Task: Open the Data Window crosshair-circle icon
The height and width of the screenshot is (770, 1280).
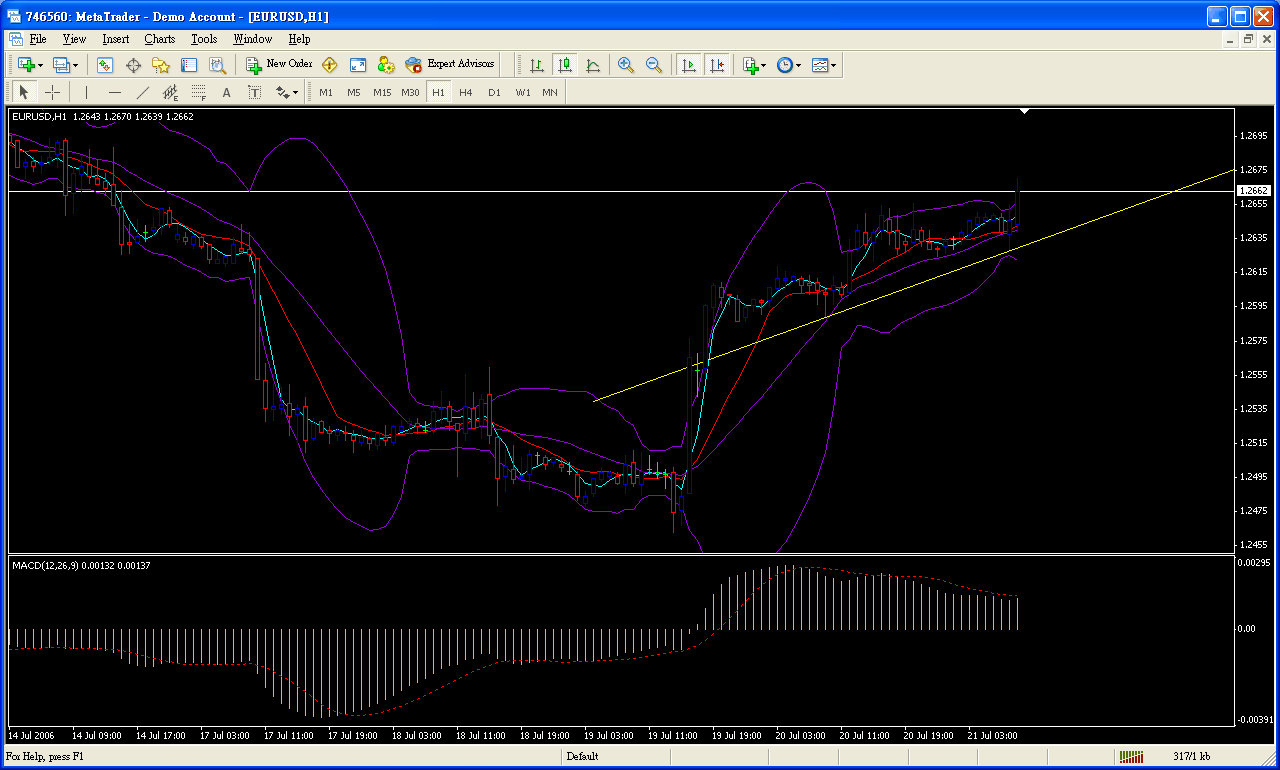Action: pyautogui.click(x=133, y=65)
